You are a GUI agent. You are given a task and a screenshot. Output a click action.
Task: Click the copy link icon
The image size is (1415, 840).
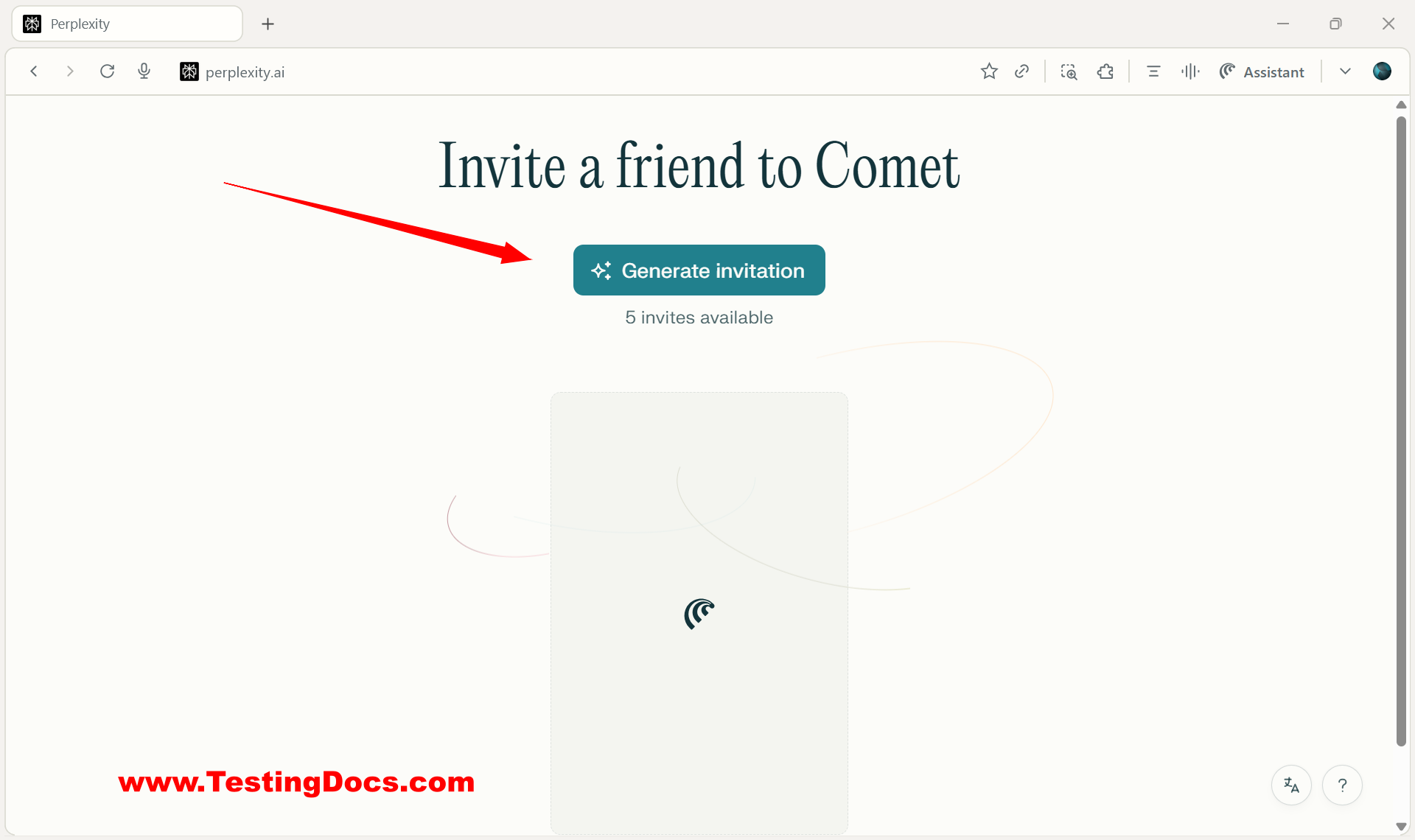click(1021, 71)
